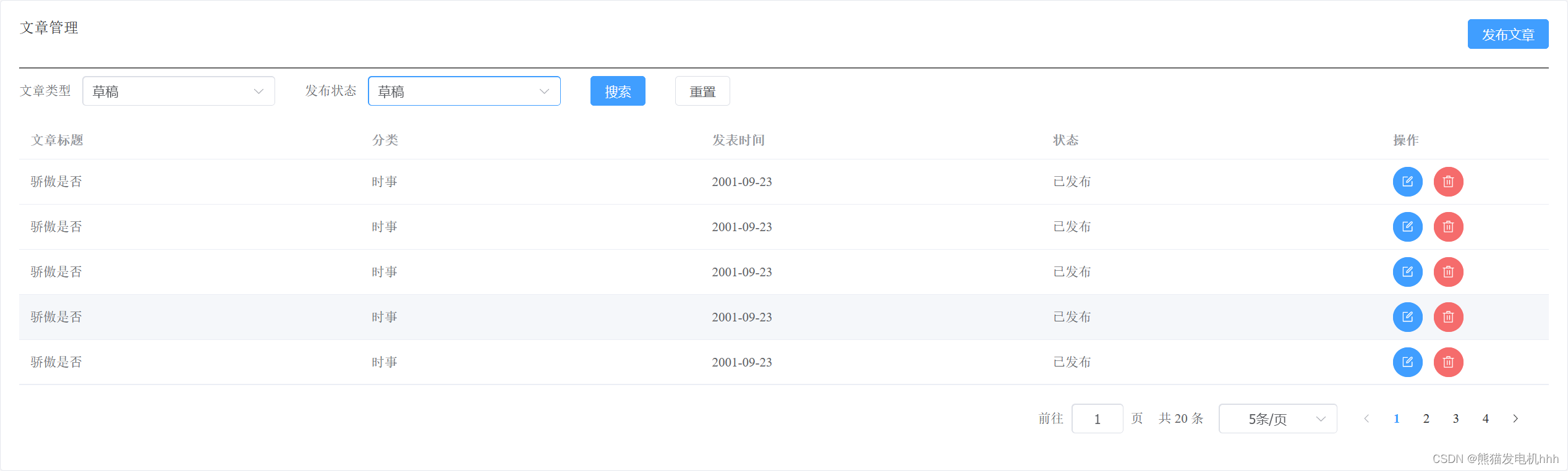Screen dimensions: 1568x471
Task: Click 2001-09-23 date in fourth row
Action: tap(742, 317)
